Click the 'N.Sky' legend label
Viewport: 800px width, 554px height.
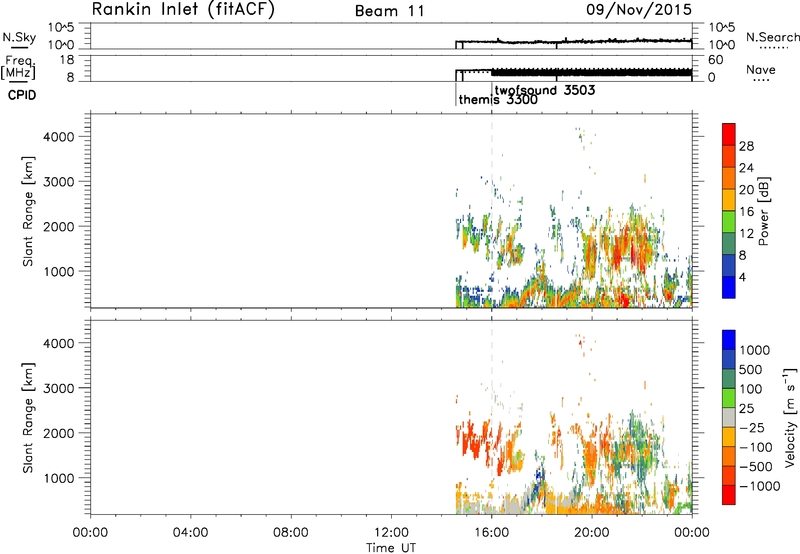click(19, 37)
